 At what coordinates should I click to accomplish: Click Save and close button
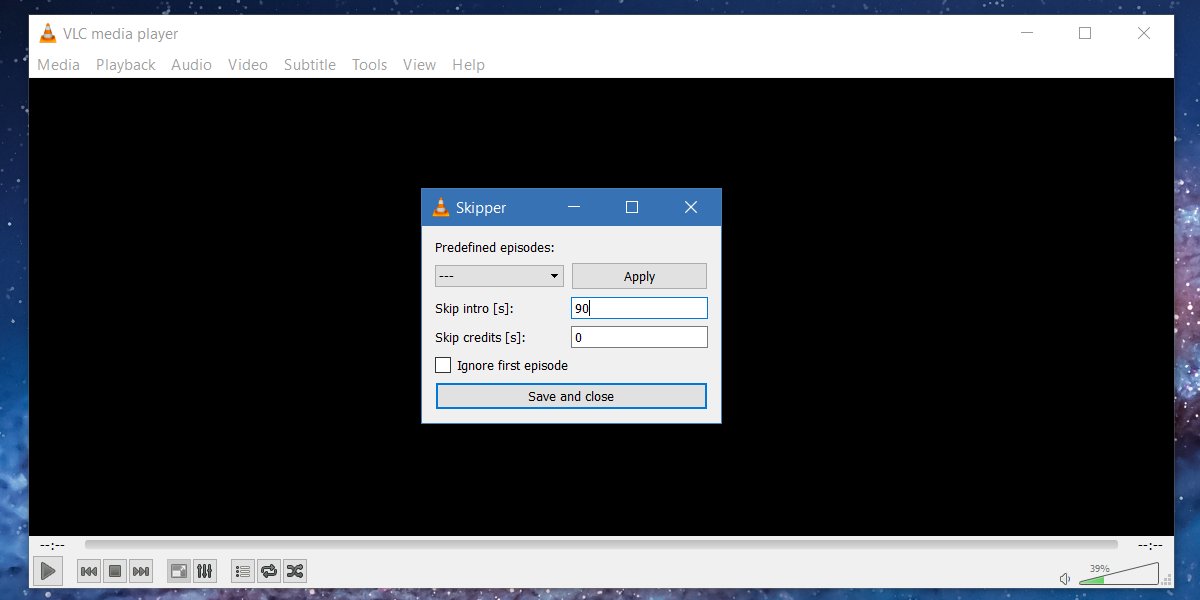point(571,396)
